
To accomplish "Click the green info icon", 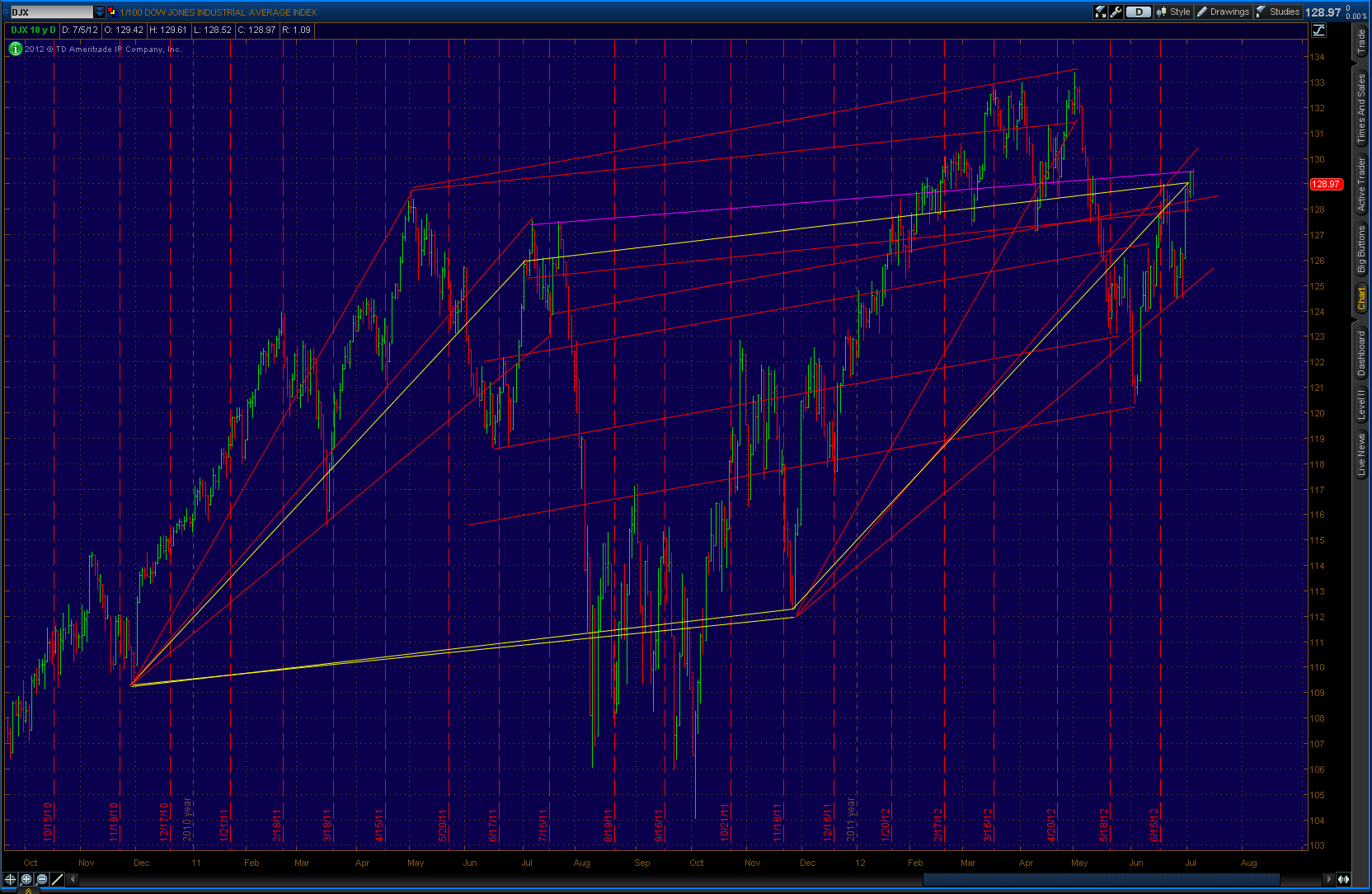I will (x=15, y=49).
